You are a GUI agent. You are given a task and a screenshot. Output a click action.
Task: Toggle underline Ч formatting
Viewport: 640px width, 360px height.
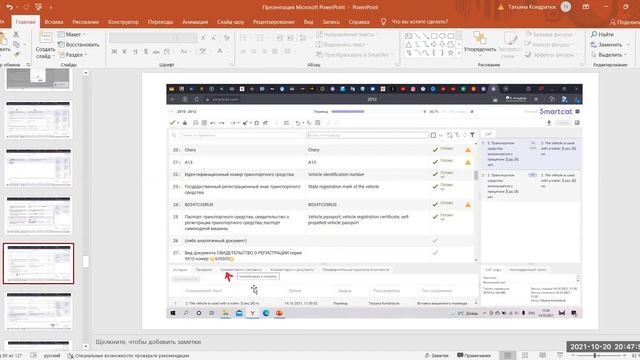point(135,51)
